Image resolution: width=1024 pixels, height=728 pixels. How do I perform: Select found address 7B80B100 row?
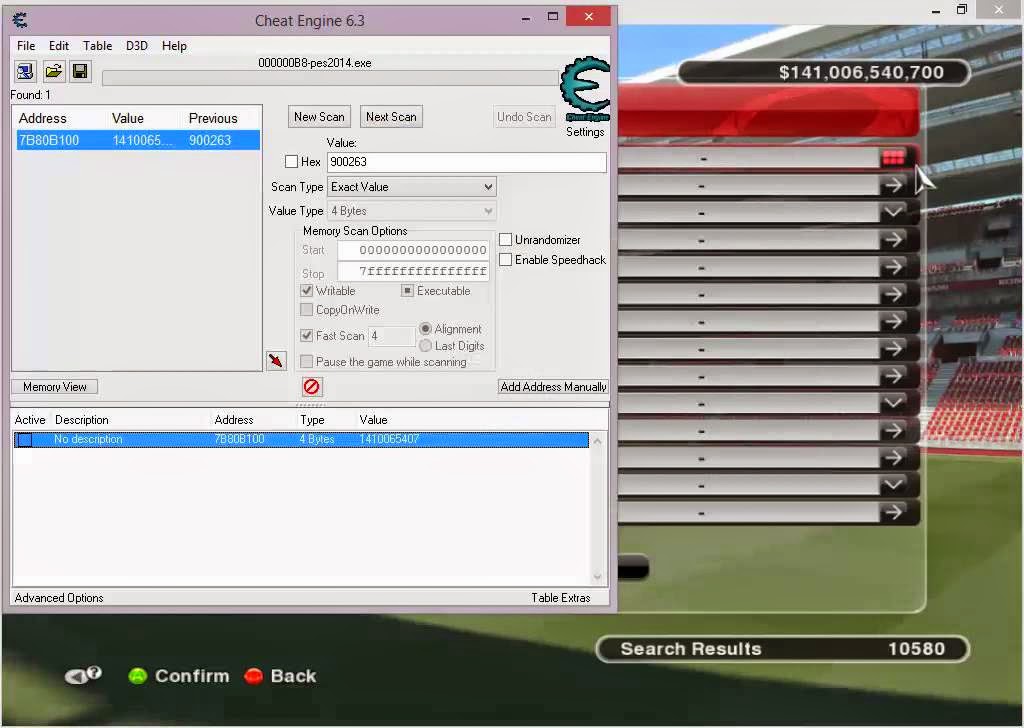point(138,140)
